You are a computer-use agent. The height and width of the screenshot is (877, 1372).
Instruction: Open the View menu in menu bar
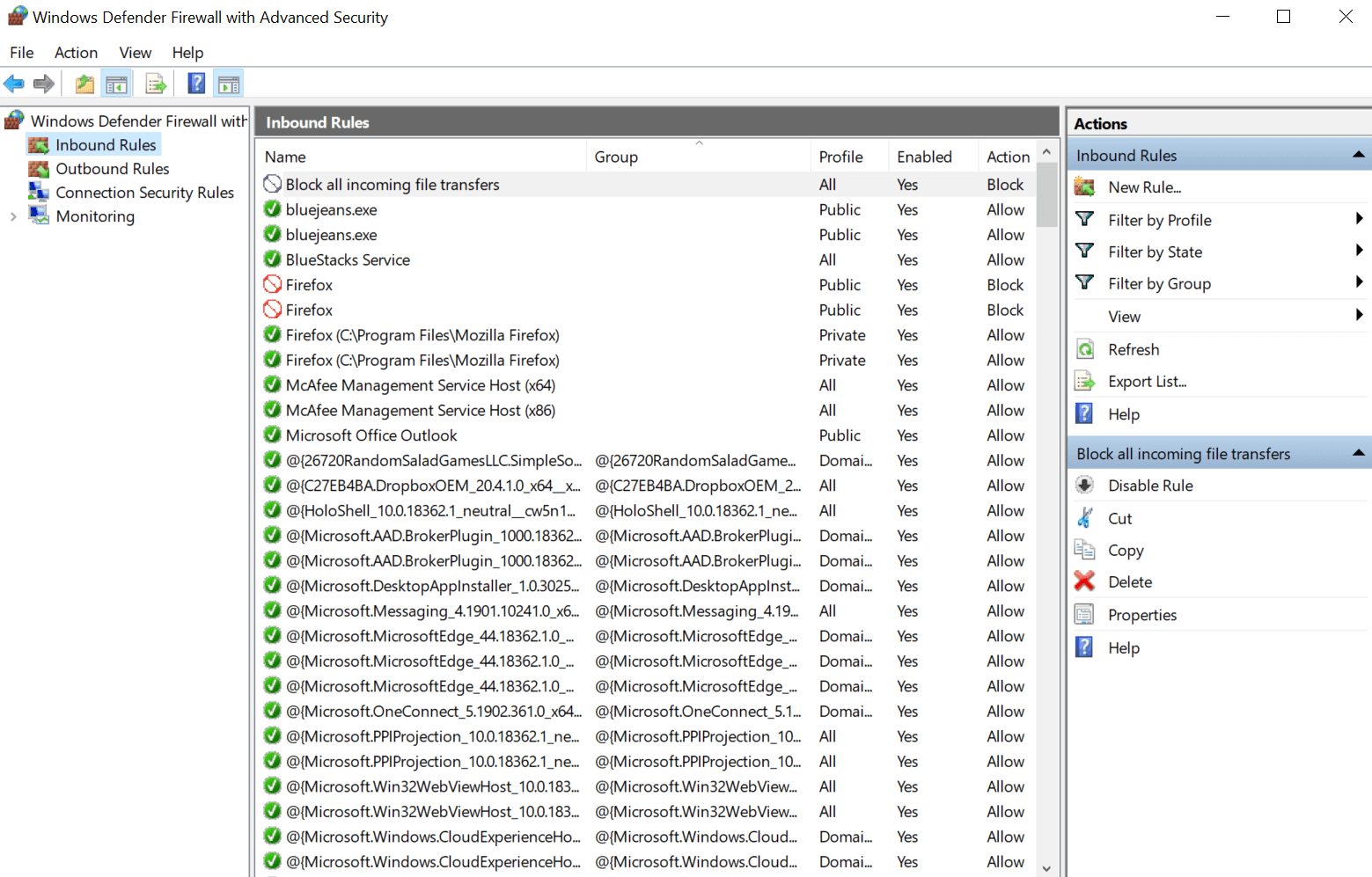coord(135,53)
